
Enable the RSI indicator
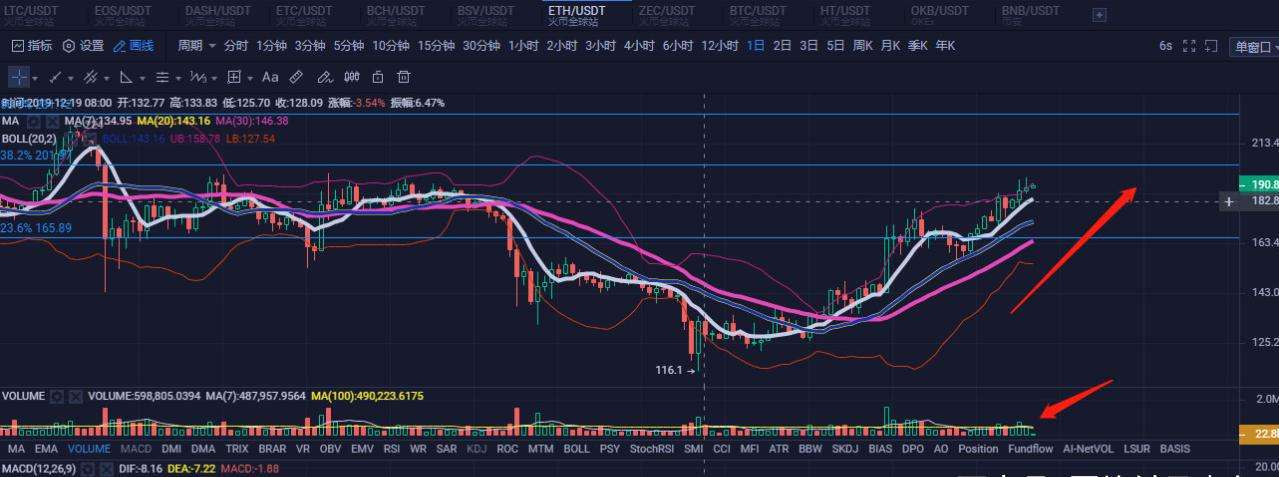point(391,449)
